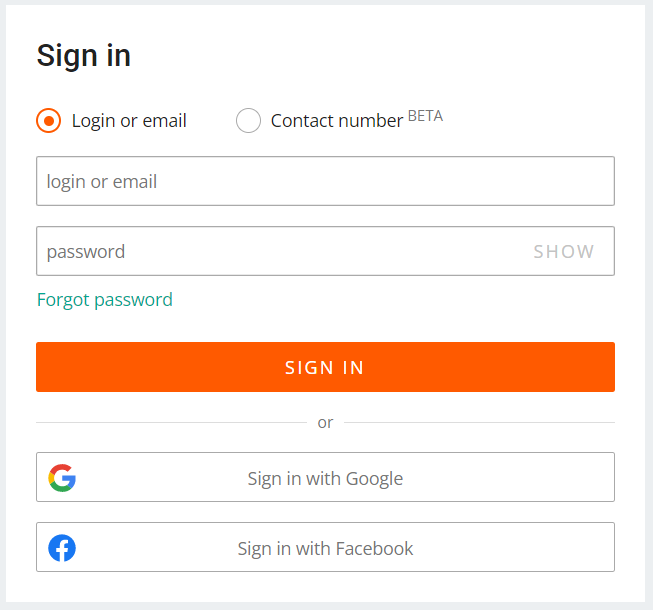Image resolution: width=655 pixels, height=611 pixels.
Task: Click the divider line left of "or"
Action: (170, 423)
